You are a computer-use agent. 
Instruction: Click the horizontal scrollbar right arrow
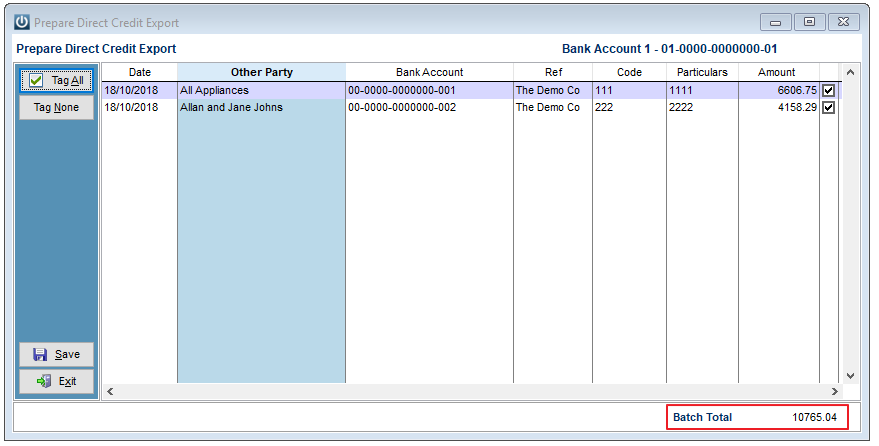[835, 392]
